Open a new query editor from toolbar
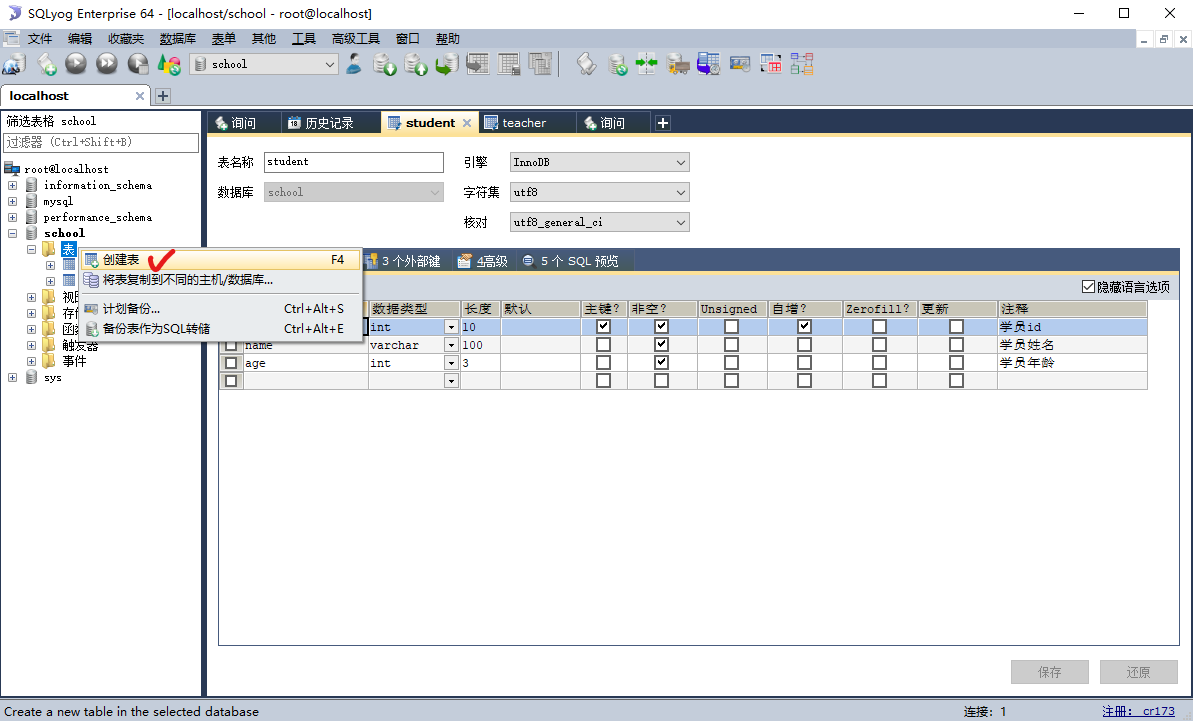This screenshot has width=1193, height=721. [46, 64]
